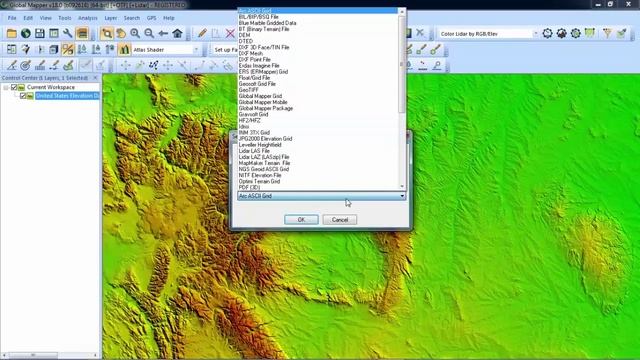
Task: Select DTED from the format list
Action: click(x=246, y=41)
